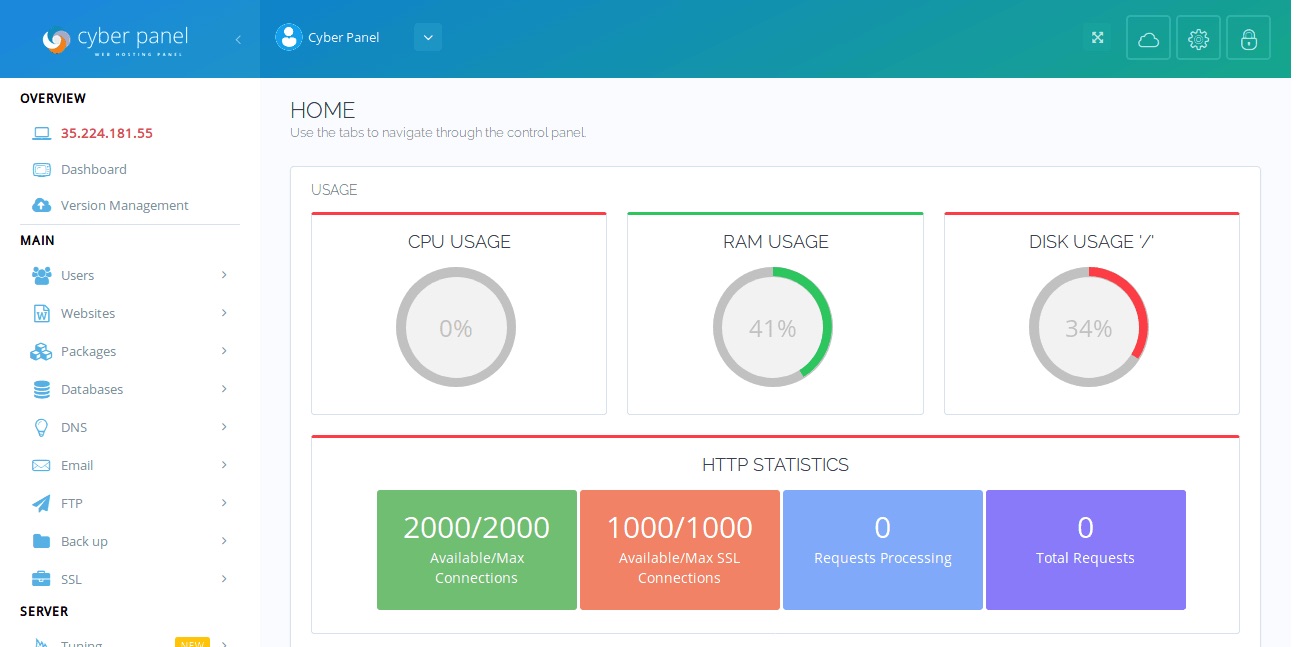Expand the Users submenu chevron

tap(224, 275)
